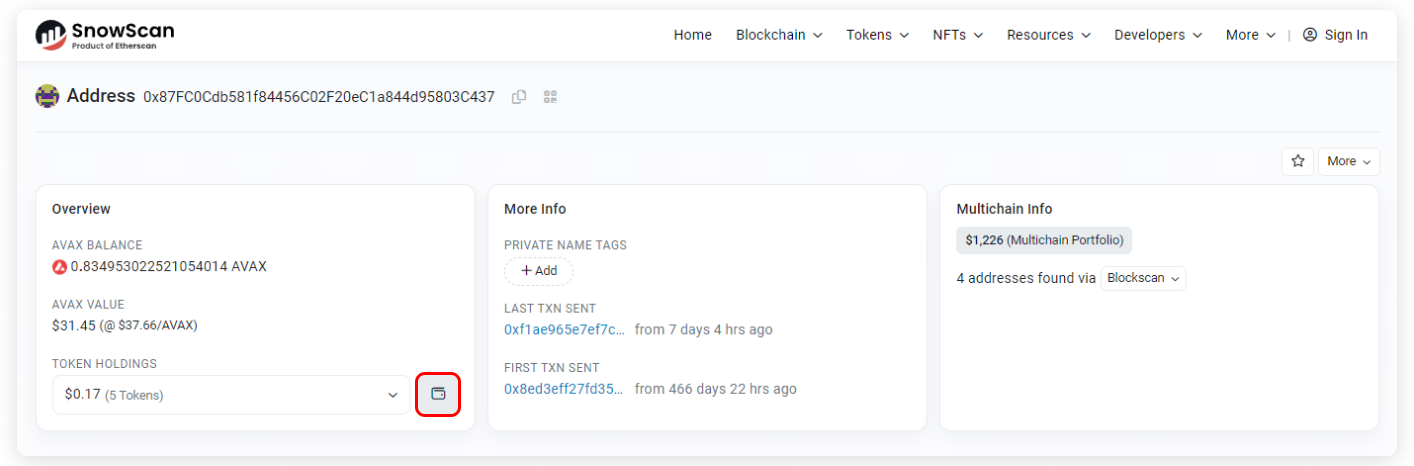Star this address to watch list
The image size is (1414, 466).
pyautogui.click(x=1297, y=161)
